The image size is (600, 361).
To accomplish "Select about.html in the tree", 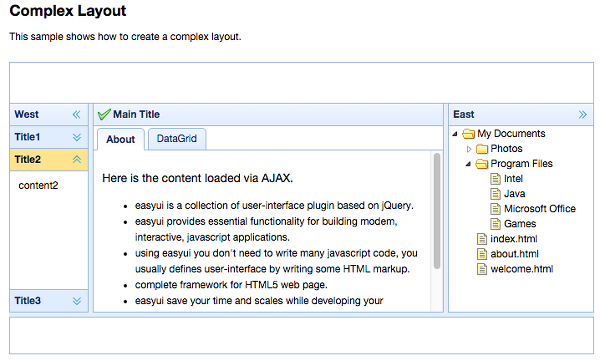I will pos(514,254).
